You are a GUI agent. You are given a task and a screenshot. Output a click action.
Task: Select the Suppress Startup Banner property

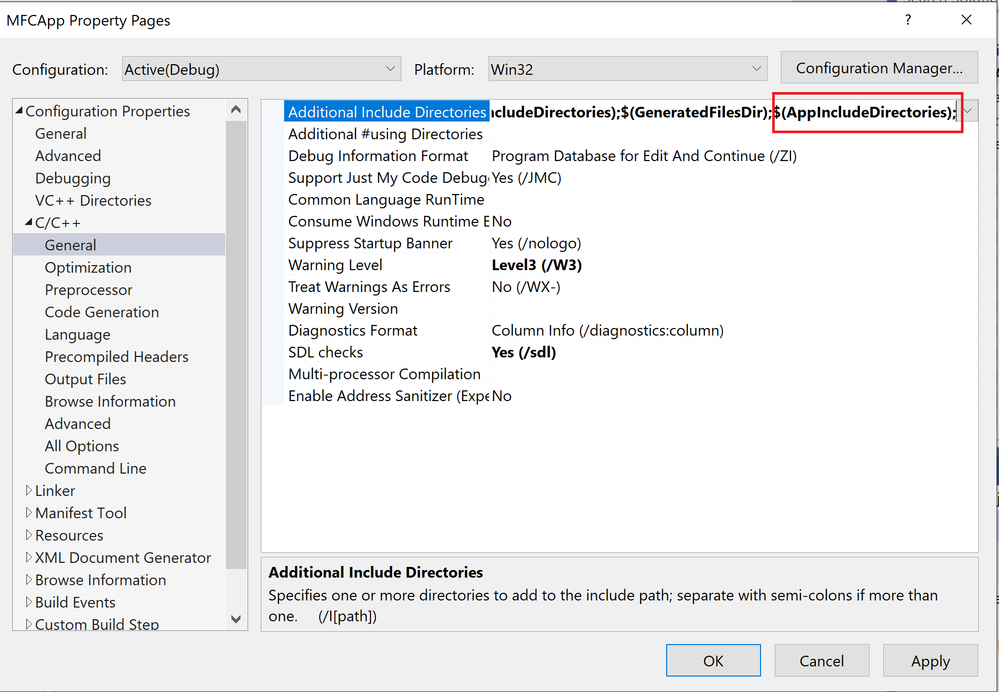pyautogui.click(x=370, y=243)
